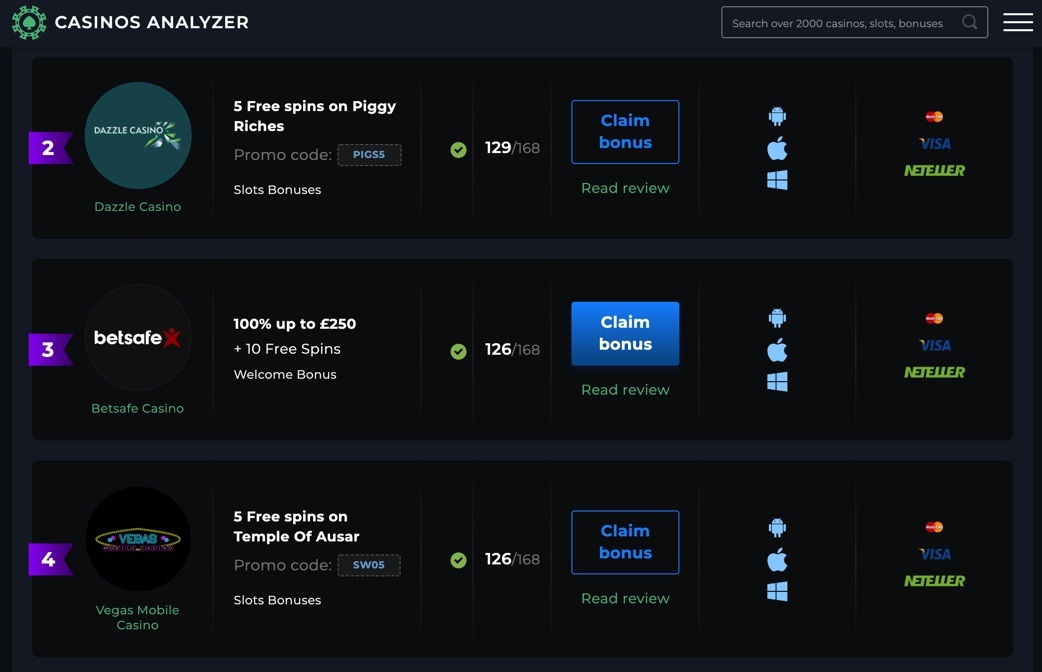Click the Android icon in Dazzle Casino row
This screenshot has width=1042, height=672.
(x=777, y=116)
